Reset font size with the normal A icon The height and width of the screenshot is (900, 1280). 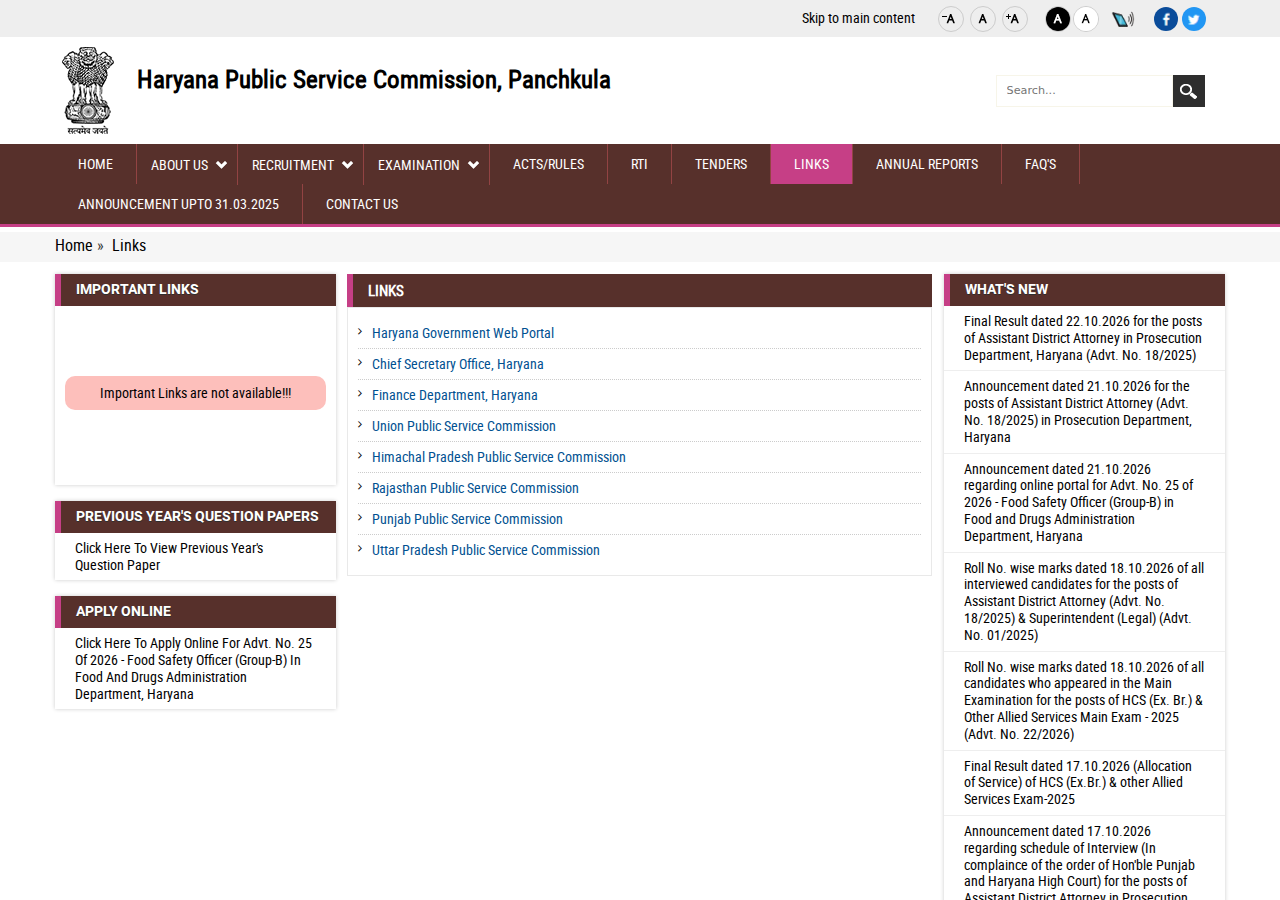pos(983,19)
